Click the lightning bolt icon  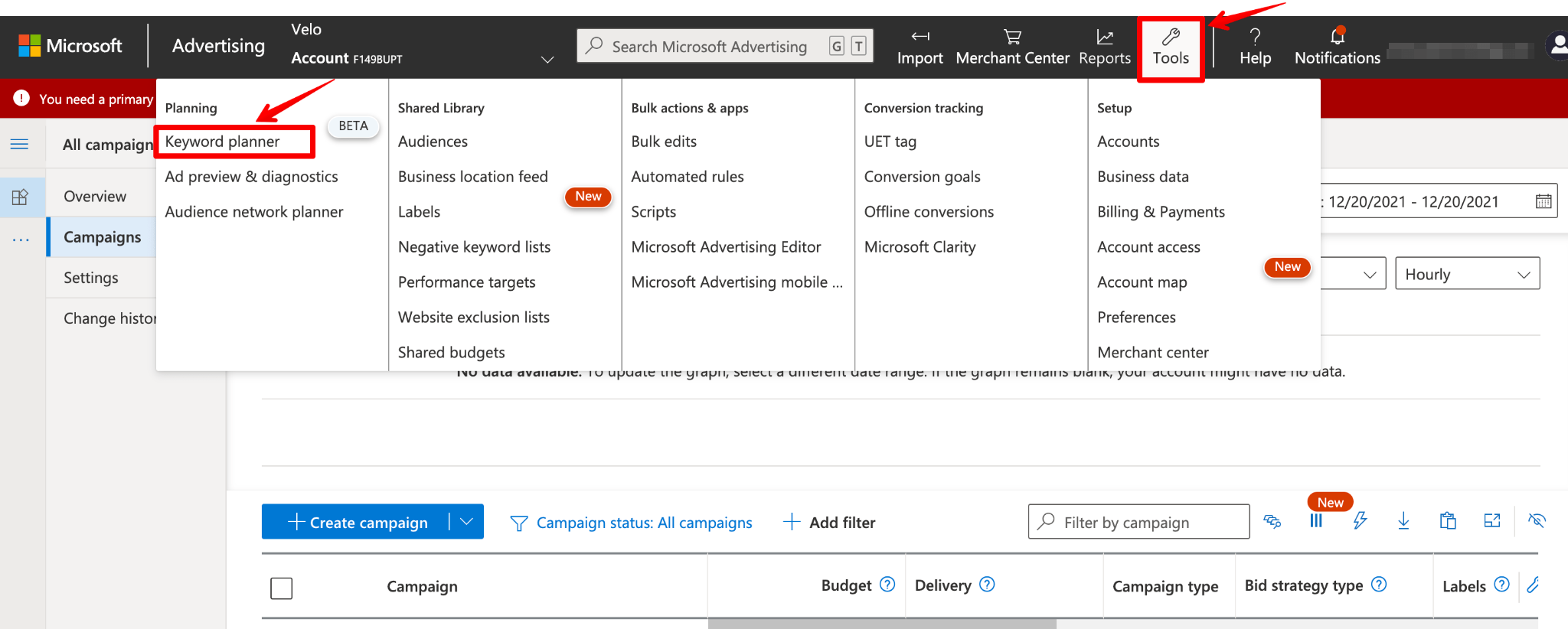point(1360,521)
